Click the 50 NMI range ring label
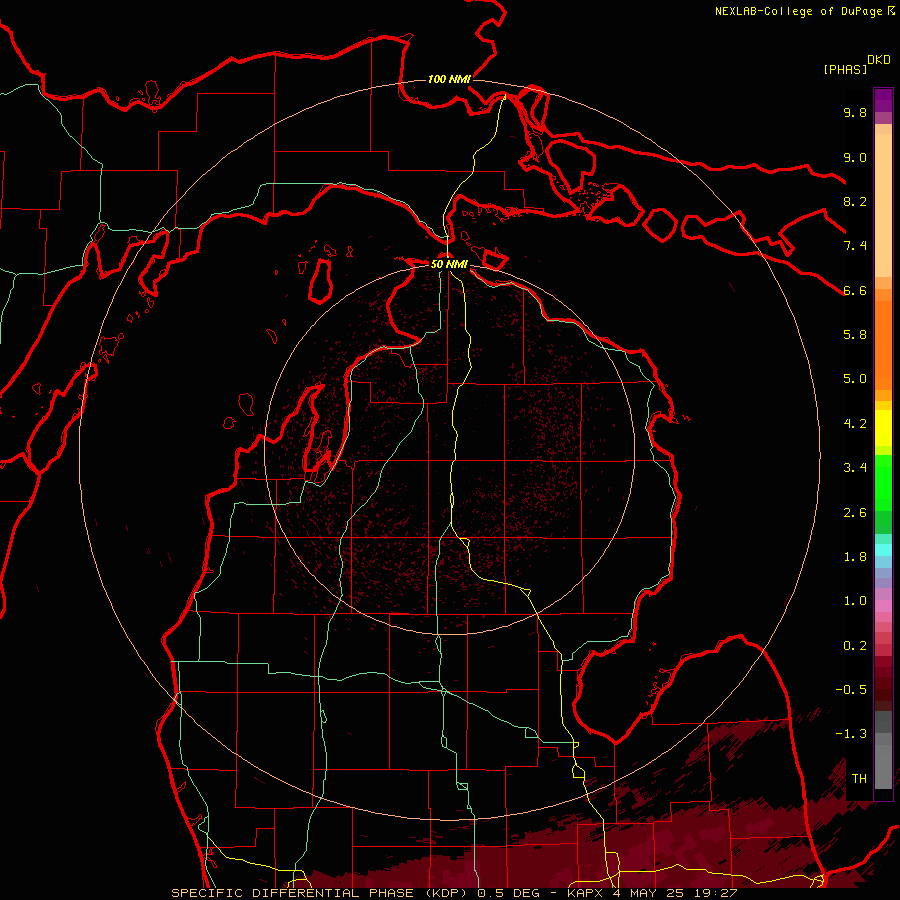Viewport: 900px width, 900px height. pos(449,264)
